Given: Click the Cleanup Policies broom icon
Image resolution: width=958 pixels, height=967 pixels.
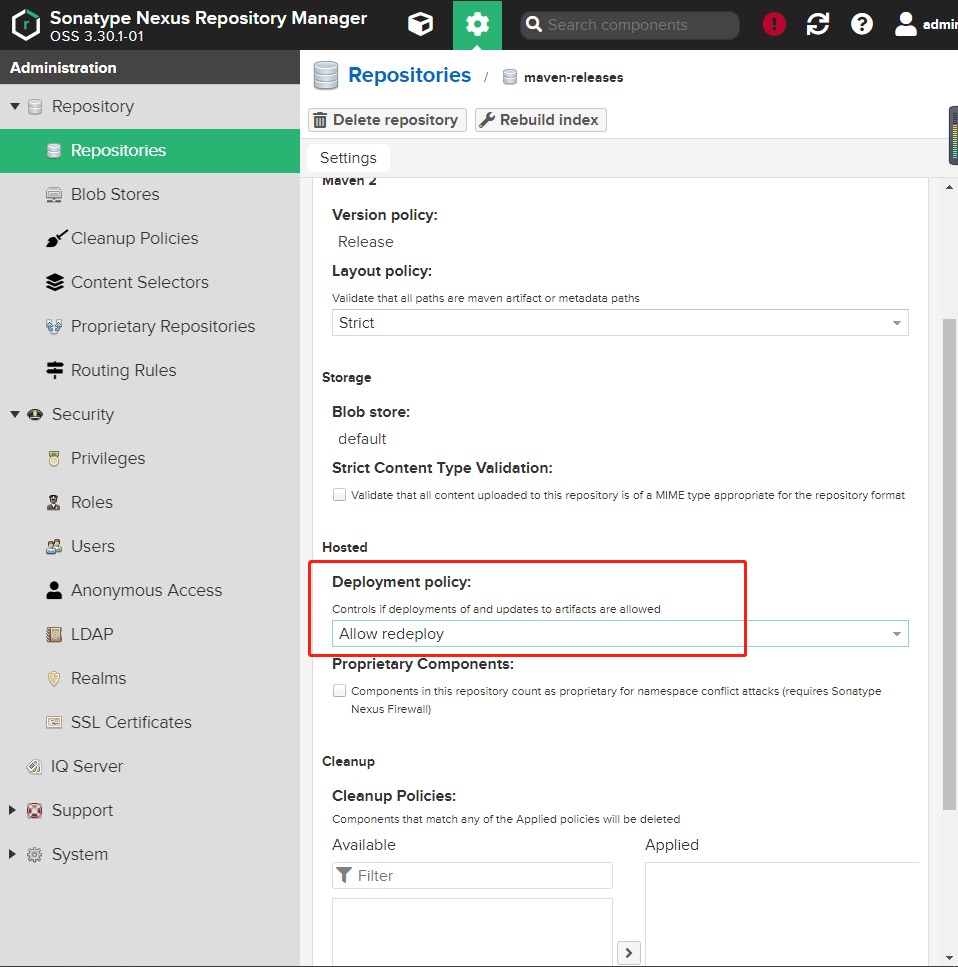Looking at the screenshot, I should (56, 238).
